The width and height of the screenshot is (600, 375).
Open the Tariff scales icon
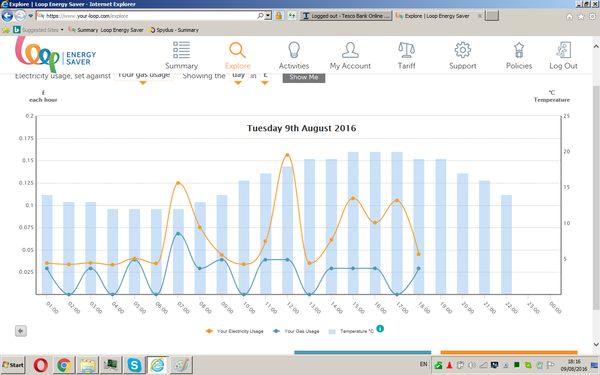(406, 50)
